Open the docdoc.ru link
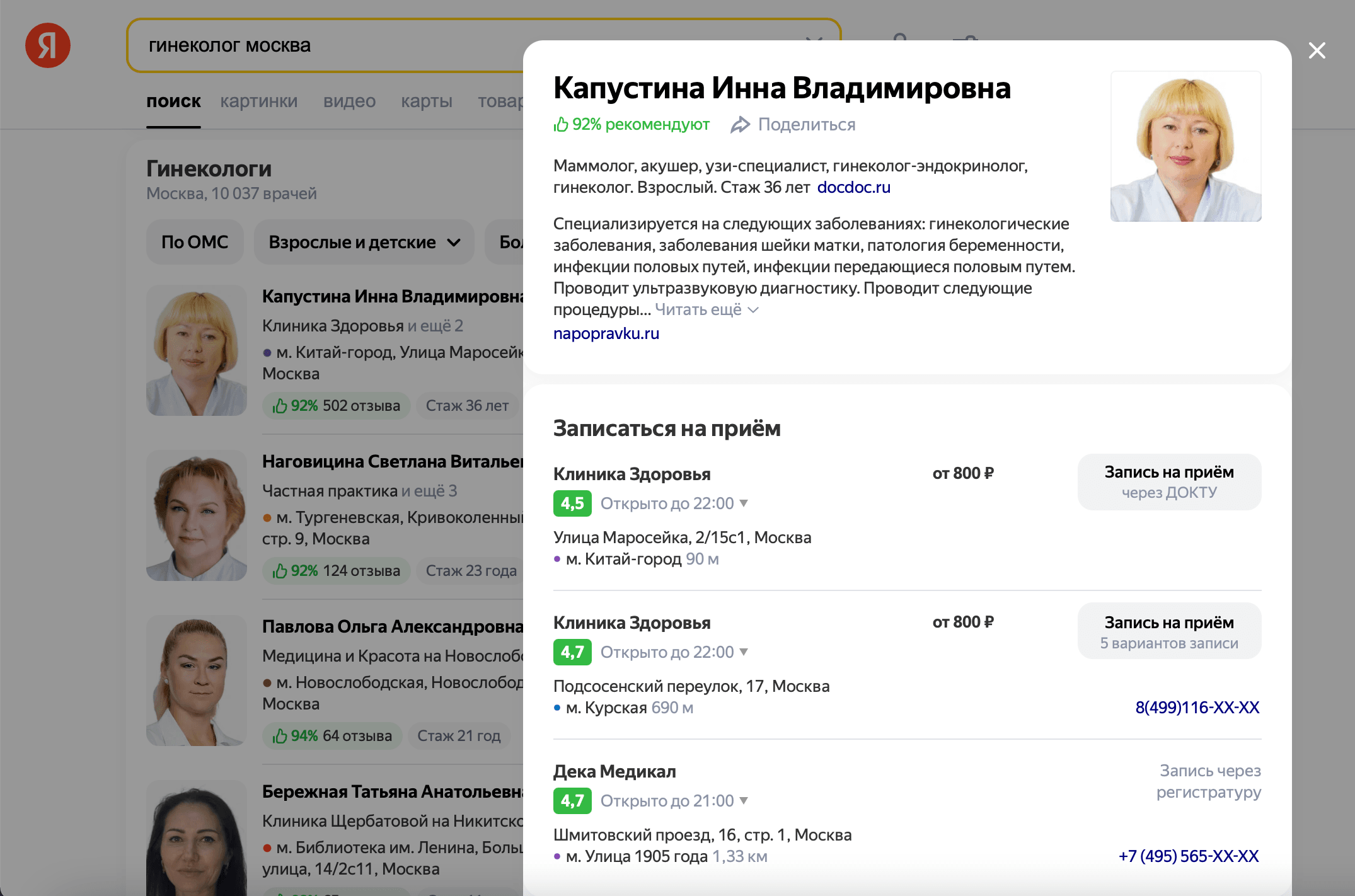Screen dimensions: 1355x896 click(x=853, y=187)
